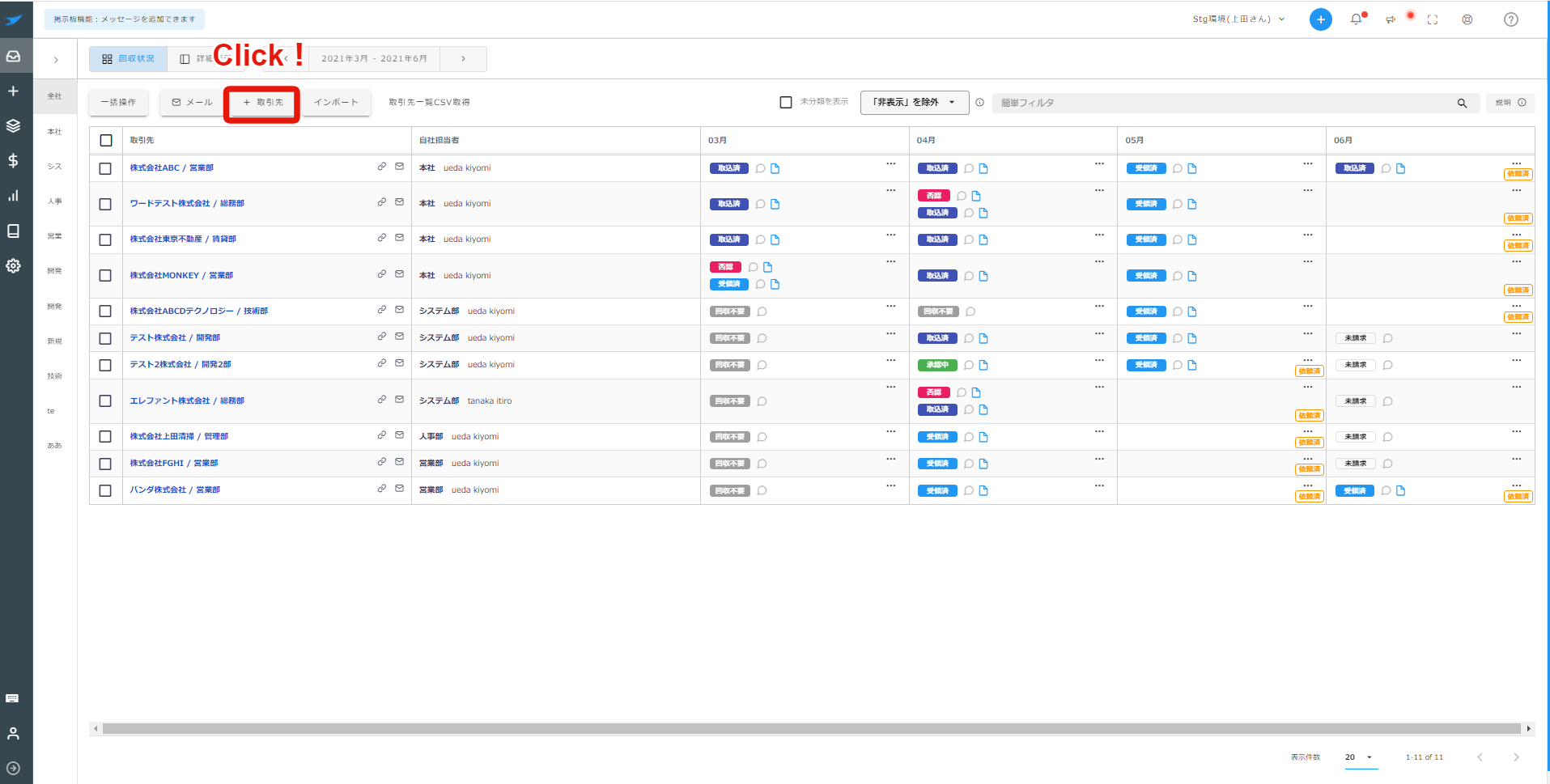
Task: Check the ワードテスト株式会社 row checkbox
Action: 105,204
